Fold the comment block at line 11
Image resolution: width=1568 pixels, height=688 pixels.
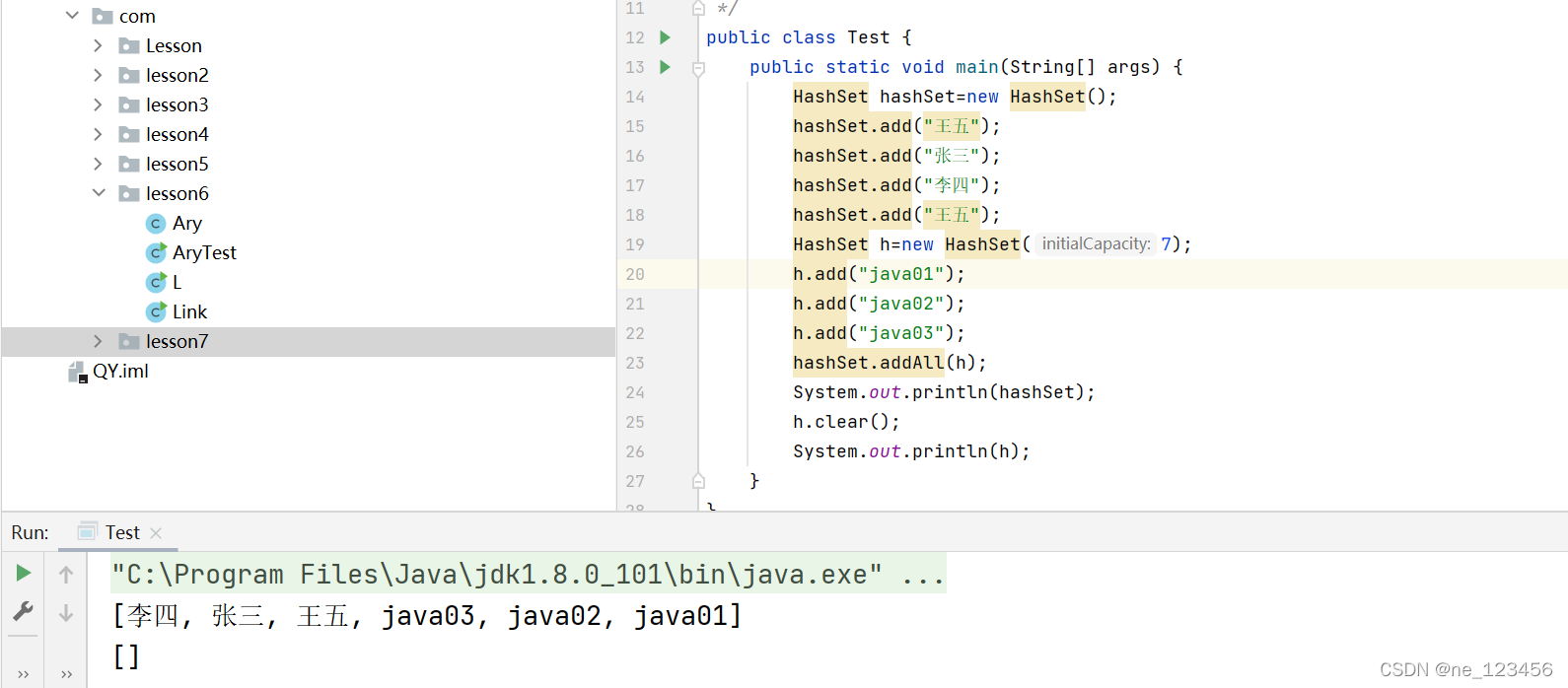click(698, 9)
